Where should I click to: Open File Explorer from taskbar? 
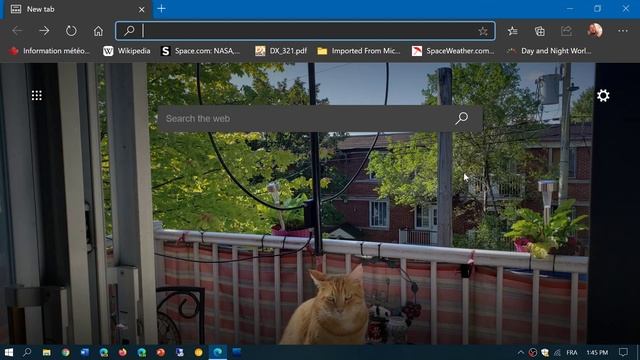point(47,352)
